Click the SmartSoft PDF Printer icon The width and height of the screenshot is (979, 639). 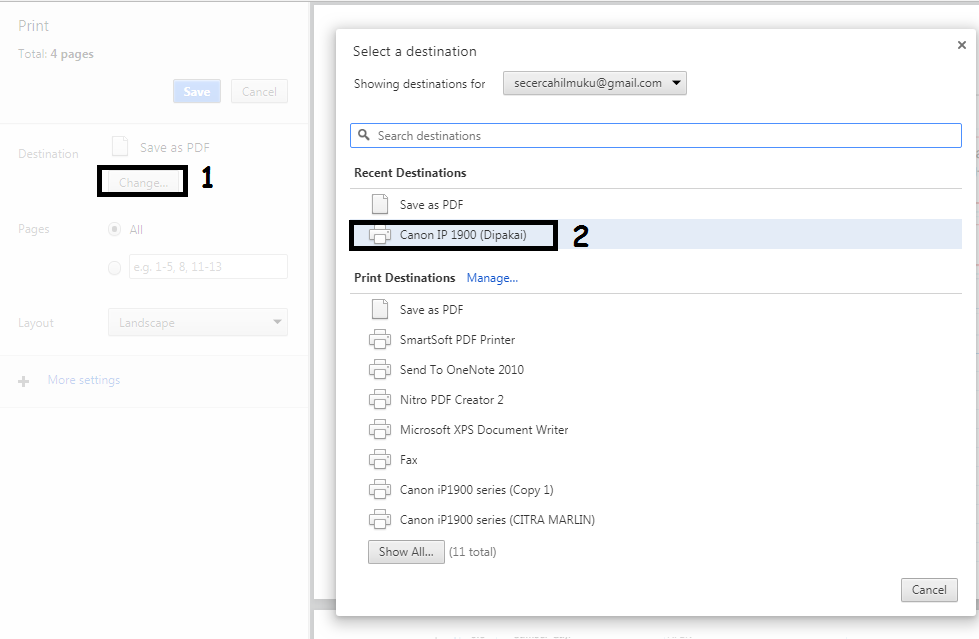coord(380,340)
